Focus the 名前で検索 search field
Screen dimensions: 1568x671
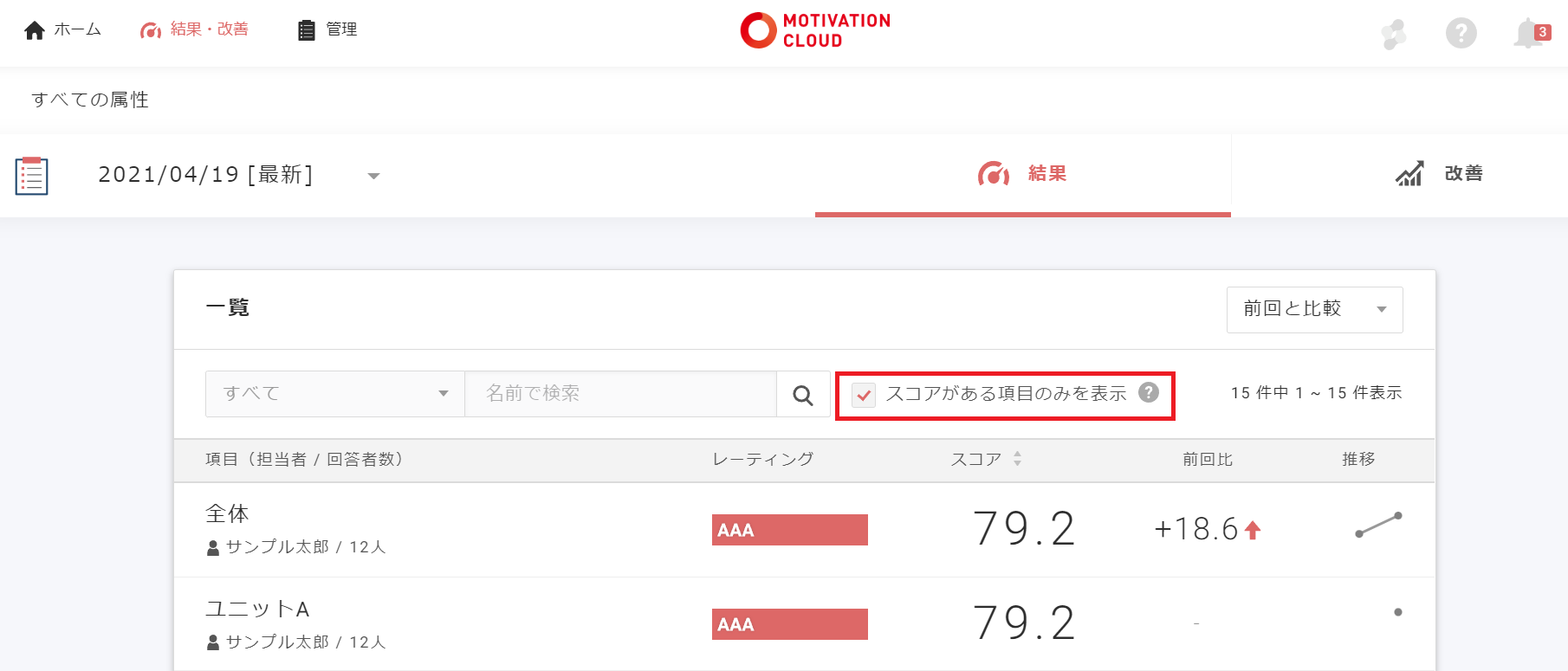pyautogui.click(x=620, y=394)
